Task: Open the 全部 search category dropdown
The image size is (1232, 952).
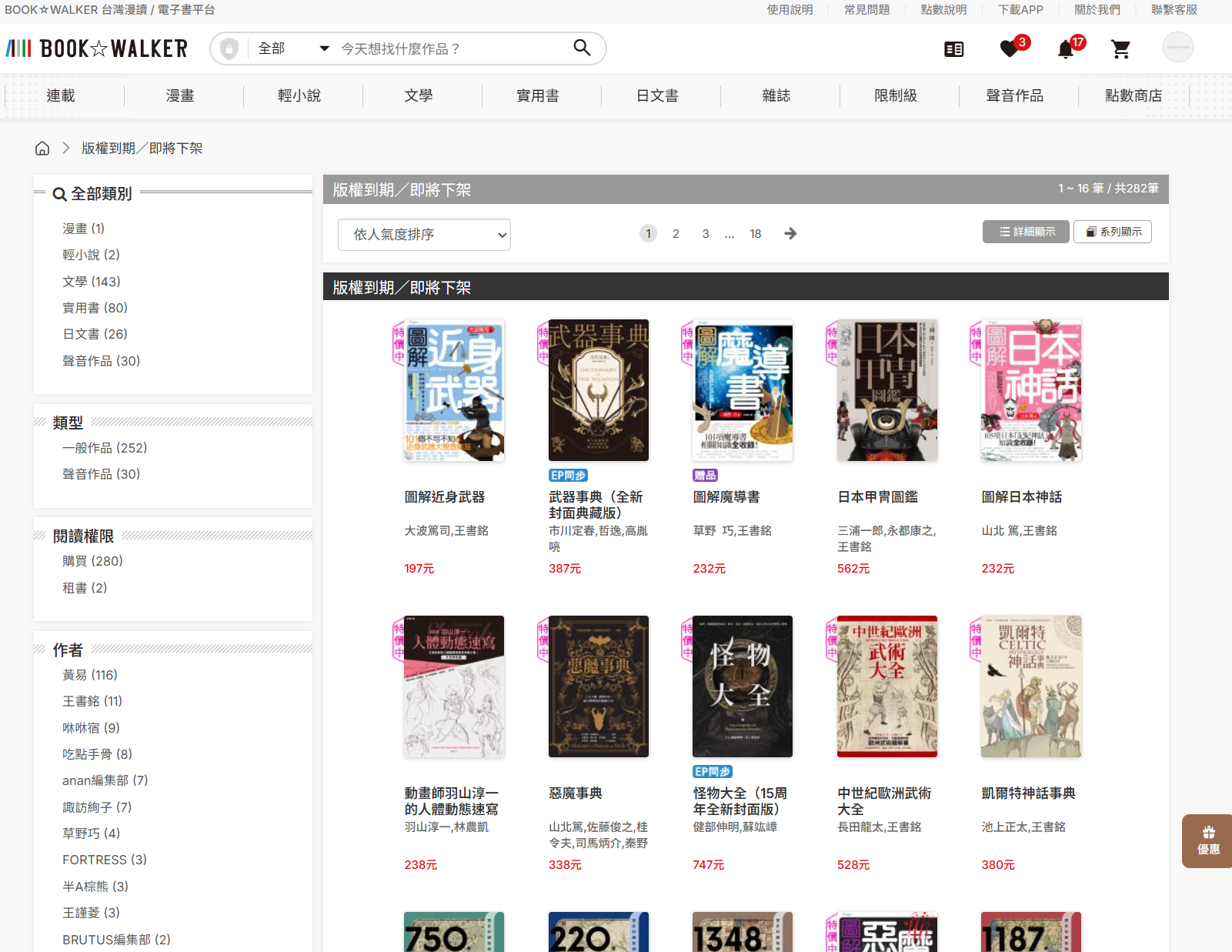Action: [293, 48]
